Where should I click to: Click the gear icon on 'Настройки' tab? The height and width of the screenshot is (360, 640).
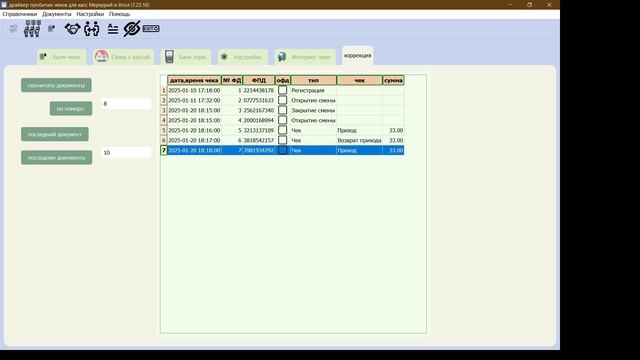224,57
